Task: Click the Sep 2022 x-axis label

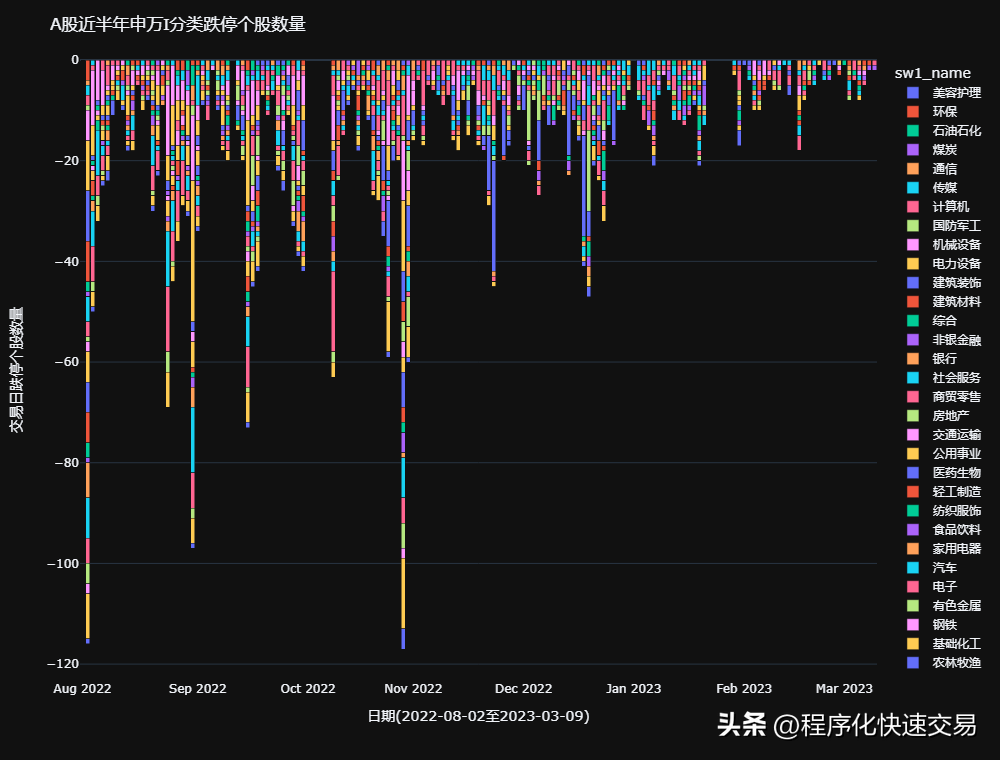Action: coord(198,689)
